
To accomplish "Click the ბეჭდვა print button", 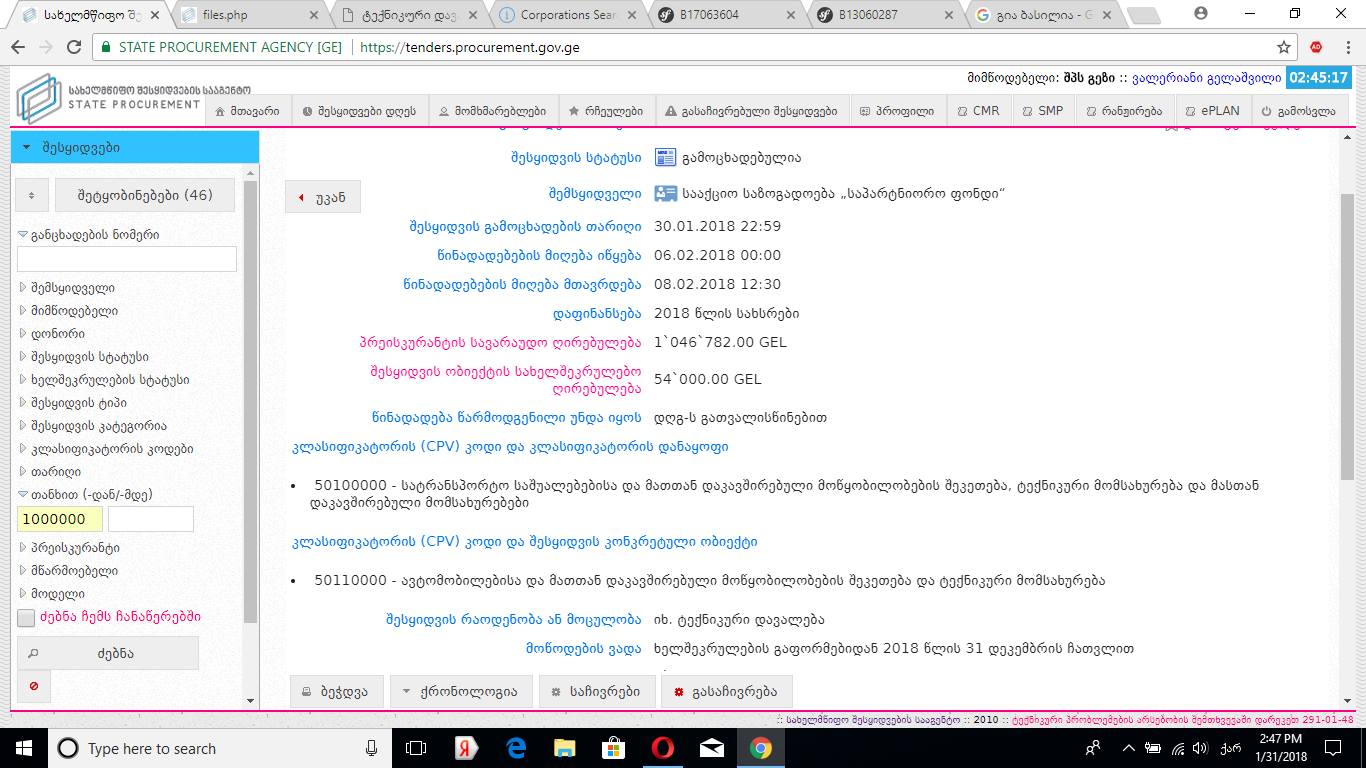I will (336, 691).
